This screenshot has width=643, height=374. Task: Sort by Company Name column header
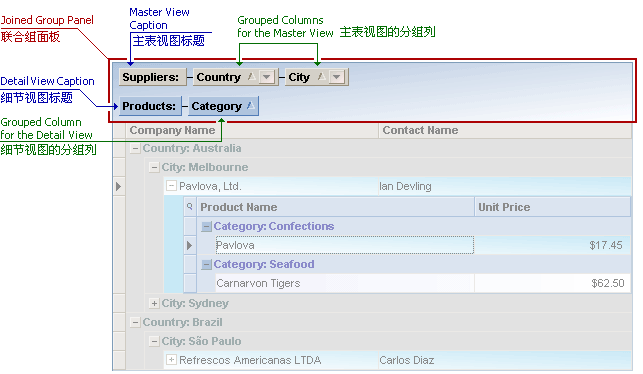252,130
